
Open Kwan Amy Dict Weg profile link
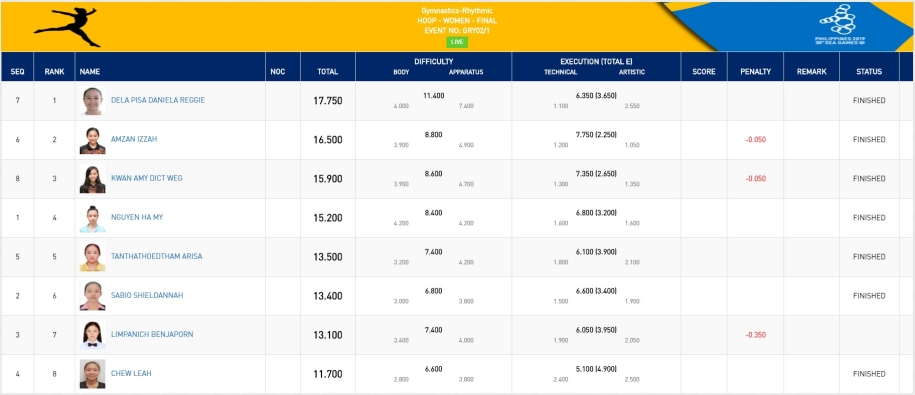146,179
